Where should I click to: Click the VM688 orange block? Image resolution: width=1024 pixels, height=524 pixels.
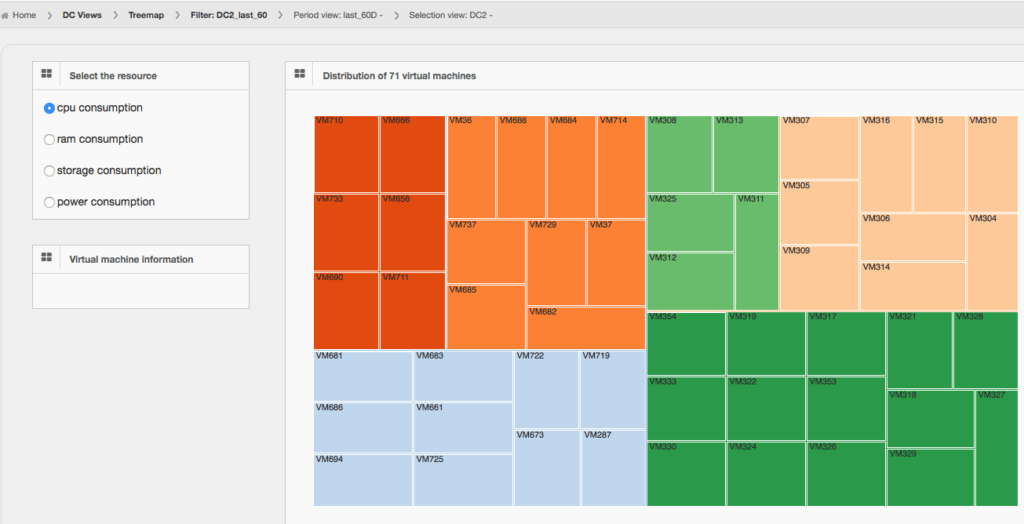521,167
